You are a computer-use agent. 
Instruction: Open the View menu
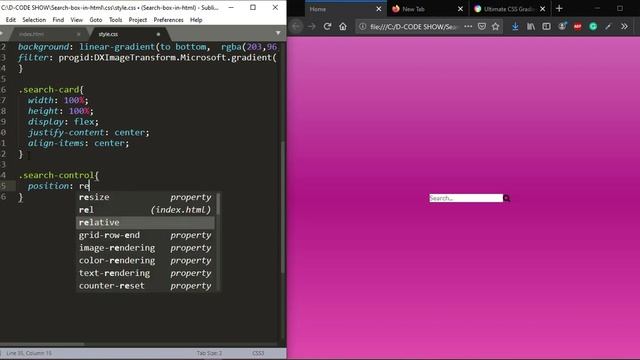point(76,20)
